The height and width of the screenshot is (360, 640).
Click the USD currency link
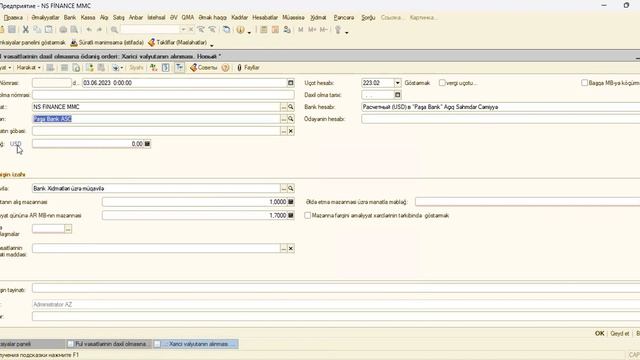tap(16, 144)
